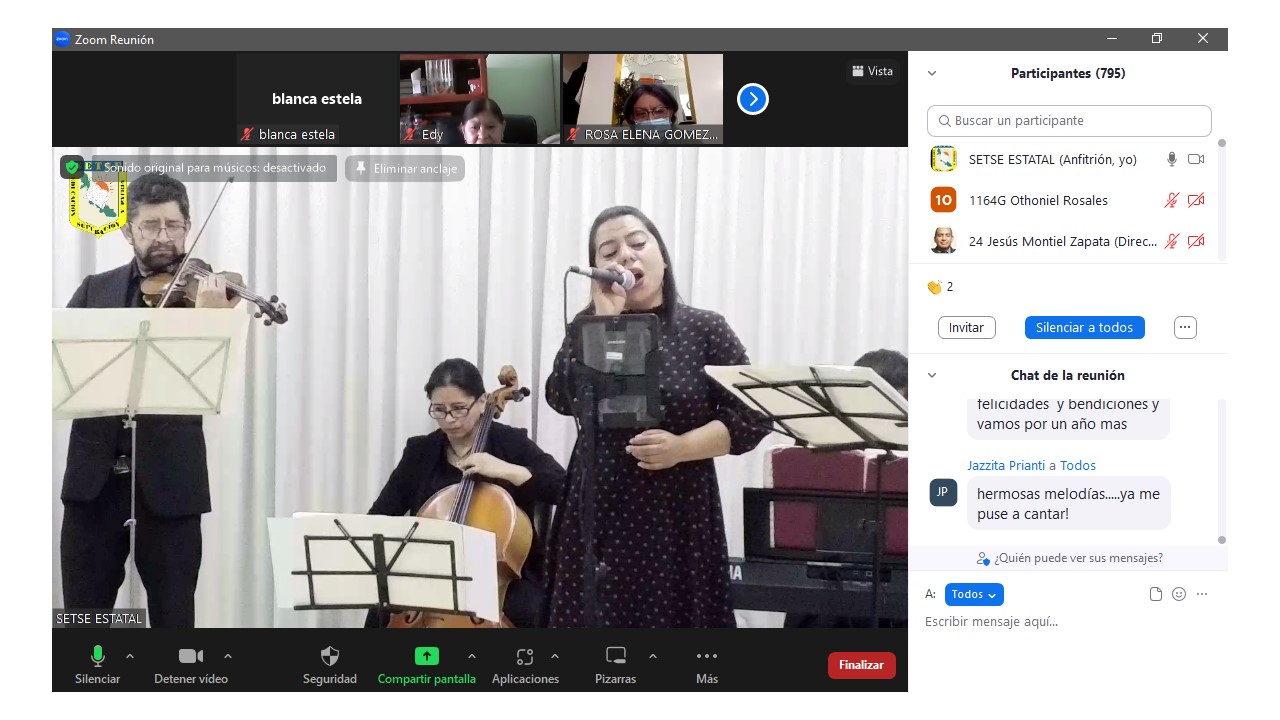1280x720 pixels.
Task: Open the Más three-dots menu
Action: click(x=707, y=656)
